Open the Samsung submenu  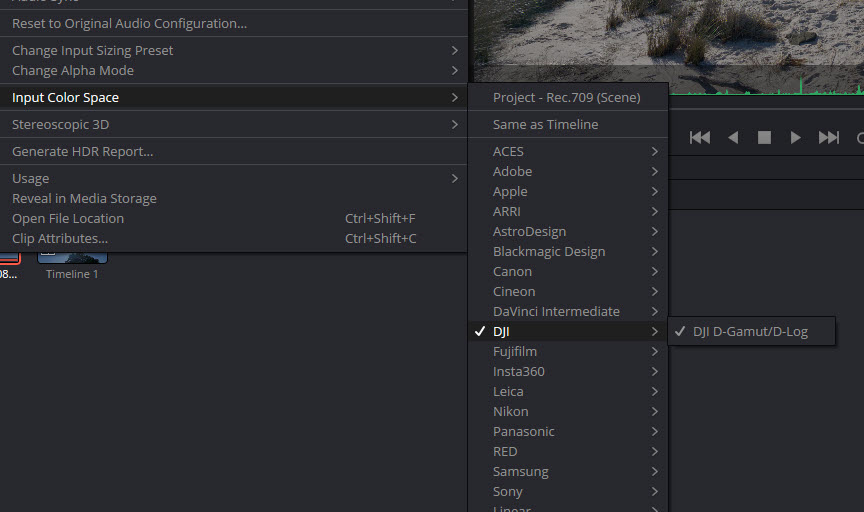(x=568, y=472)
